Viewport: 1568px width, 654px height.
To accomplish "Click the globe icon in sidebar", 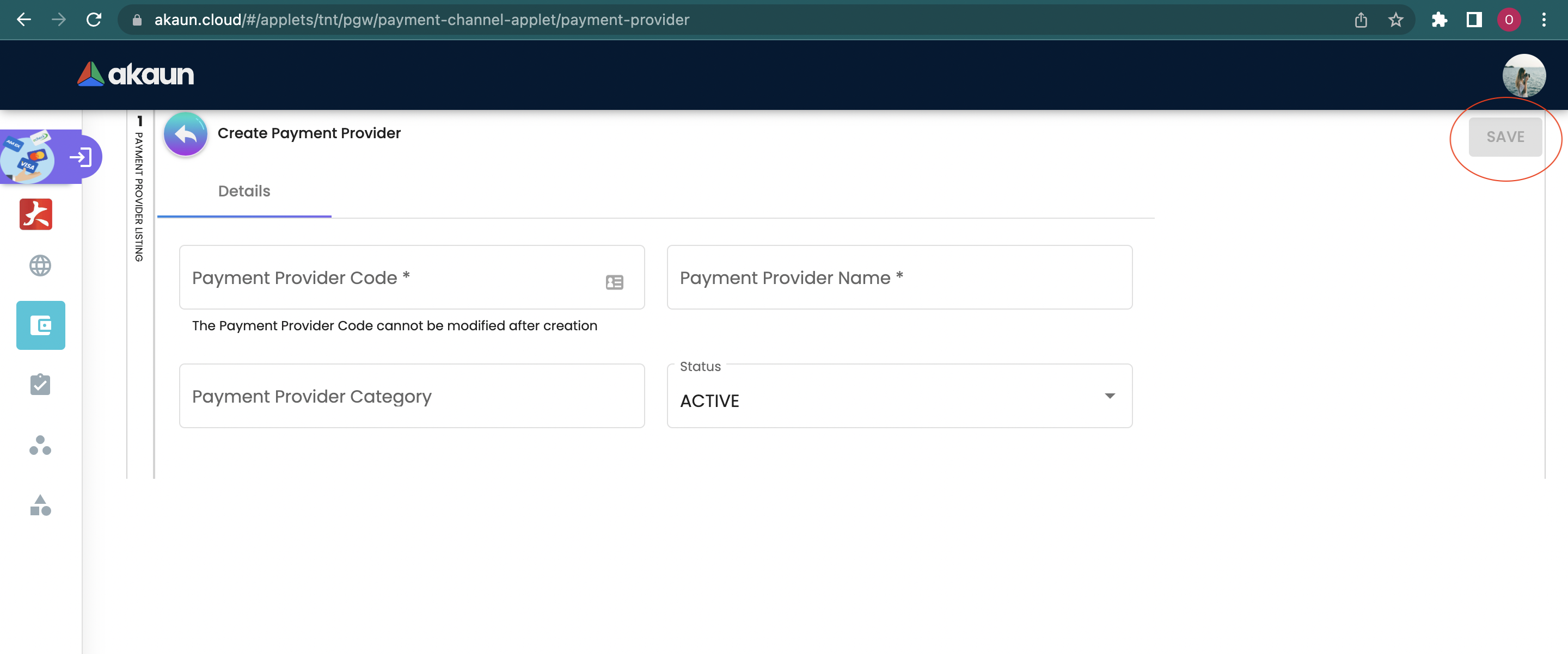I will [40, 266].
